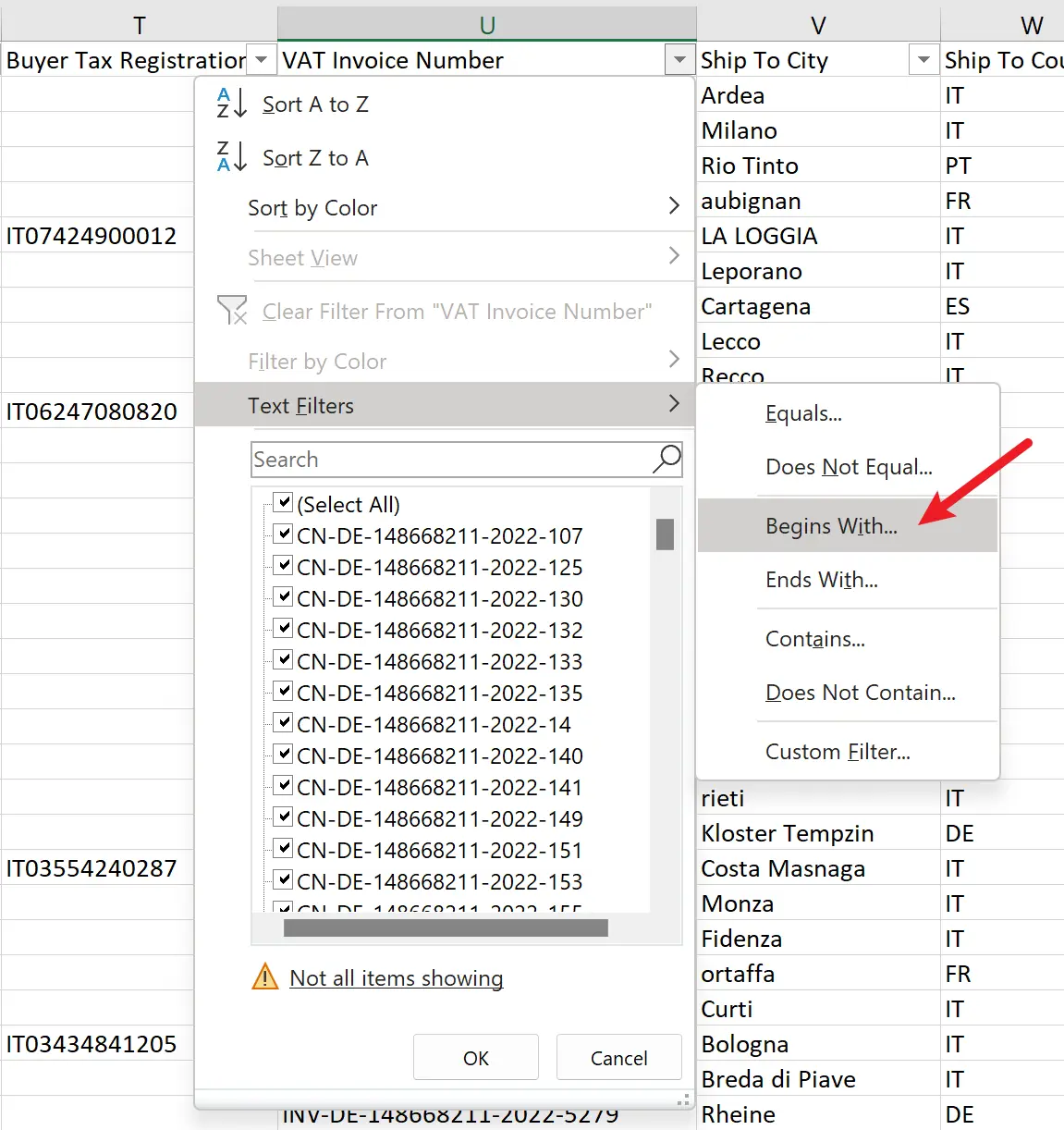Screen dimensions: 1064x1130
Task: Click the Clear Filter funnel icon
Action: coord(232,311)
